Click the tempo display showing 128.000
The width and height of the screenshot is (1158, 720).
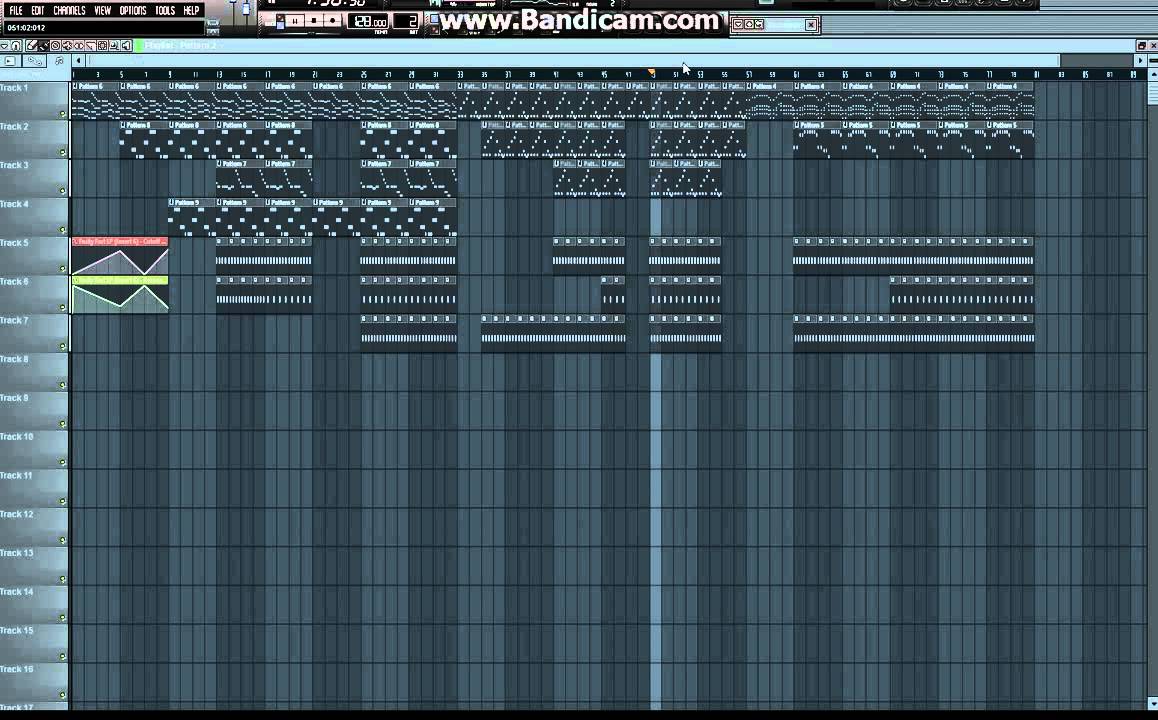[x=368, y=21]
